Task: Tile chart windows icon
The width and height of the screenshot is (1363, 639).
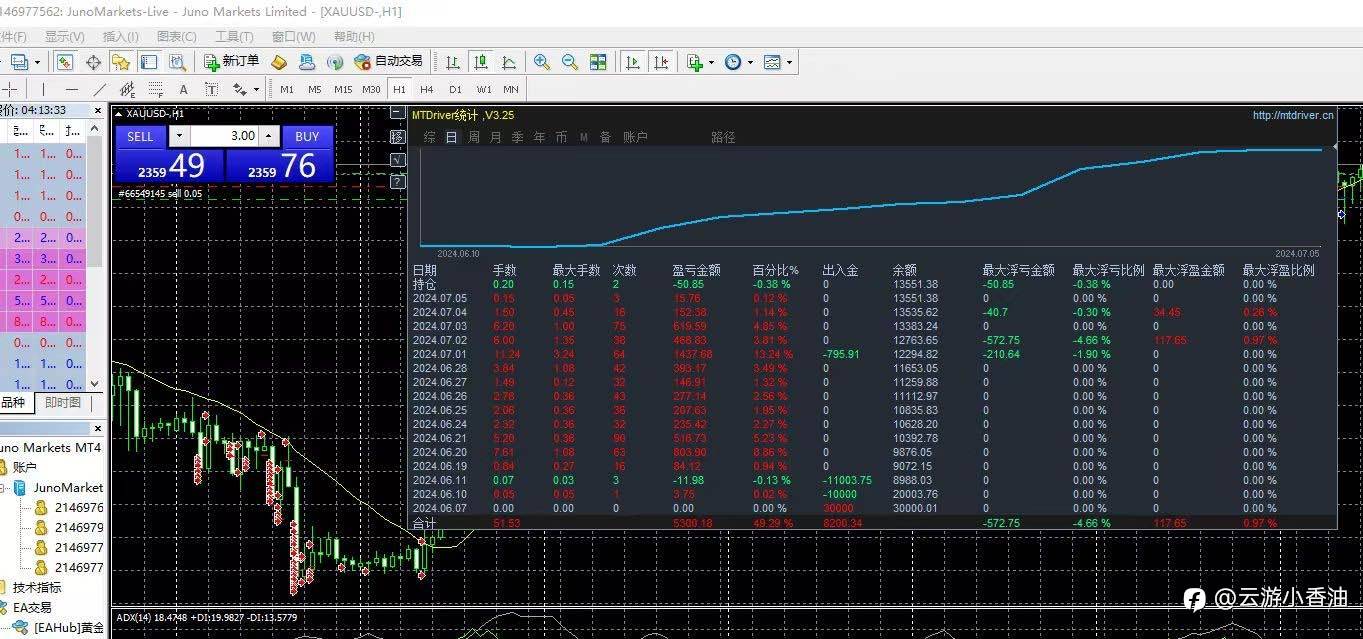Action: pos(598,62)
